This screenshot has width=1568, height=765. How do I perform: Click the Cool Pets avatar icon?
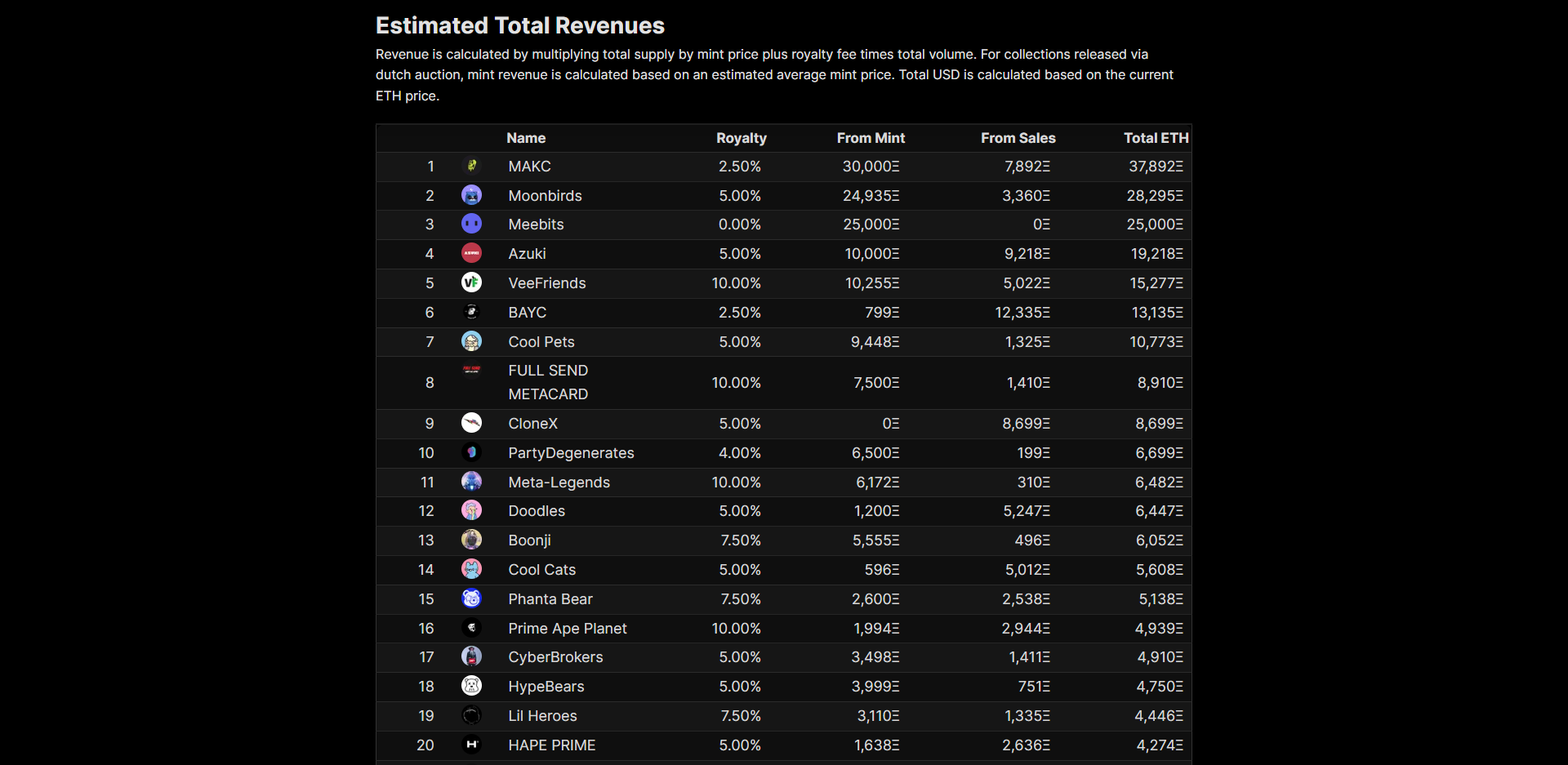pos(471,341)
